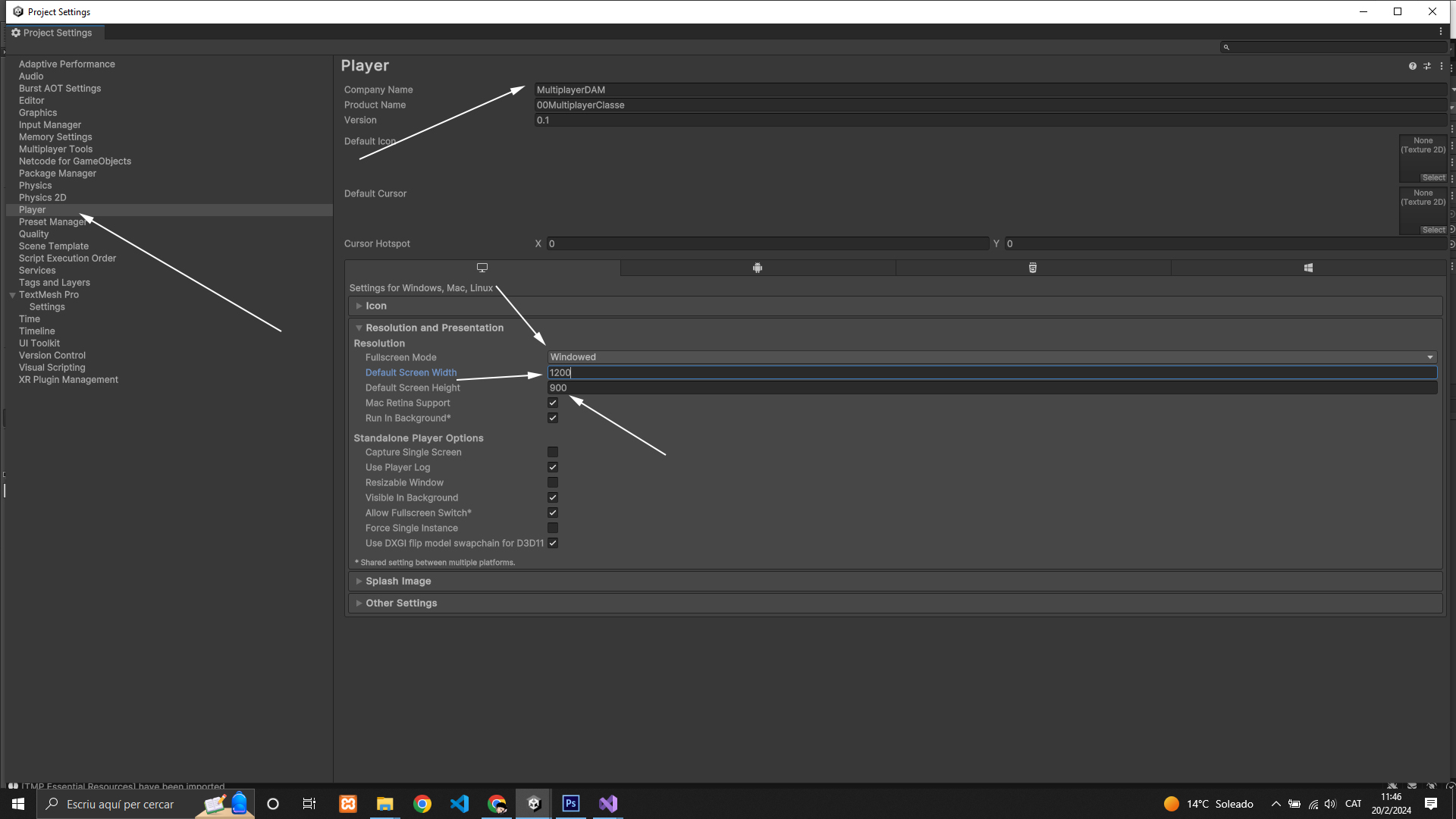Disable the Run In Background checkbox
1456x819 pixels.
553,418
